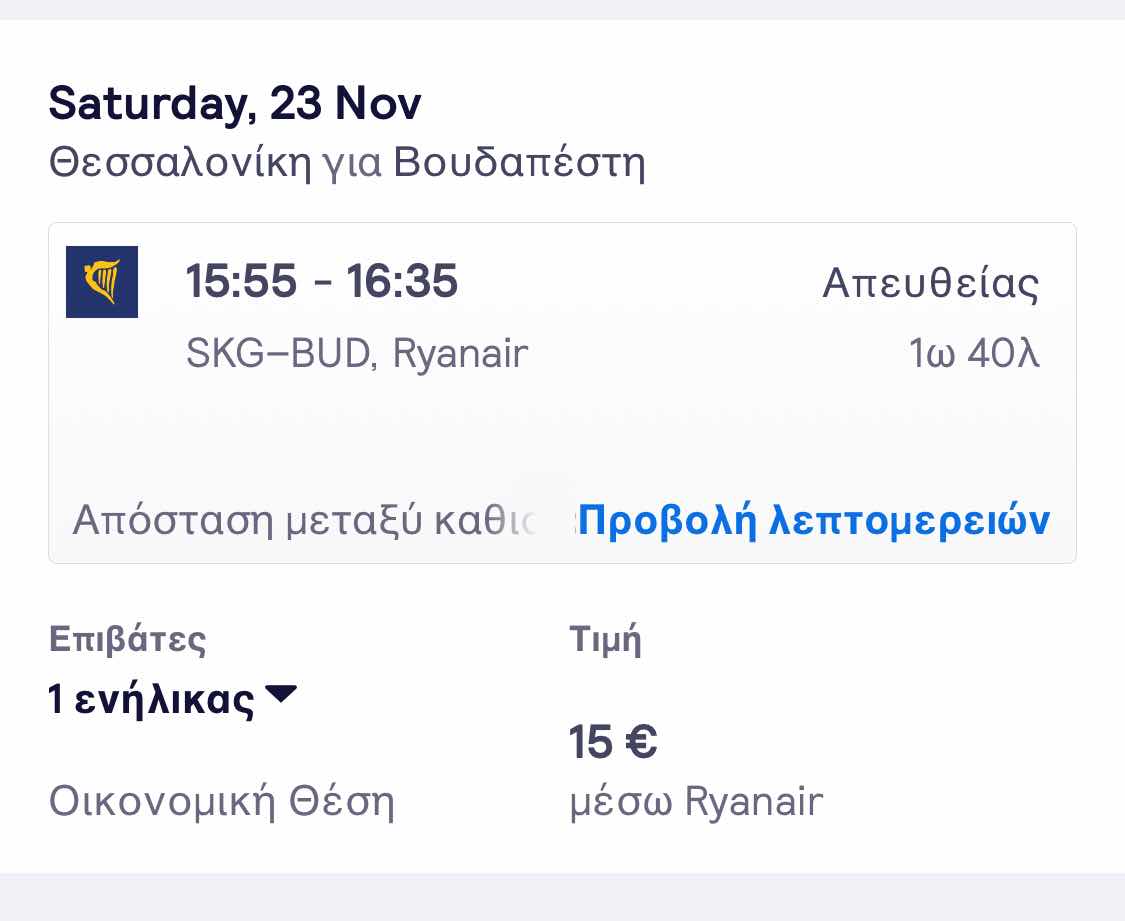Click the SKG–BUD, Ryanair flight info
Screen dimensions: 1125x921
point(356,354)
